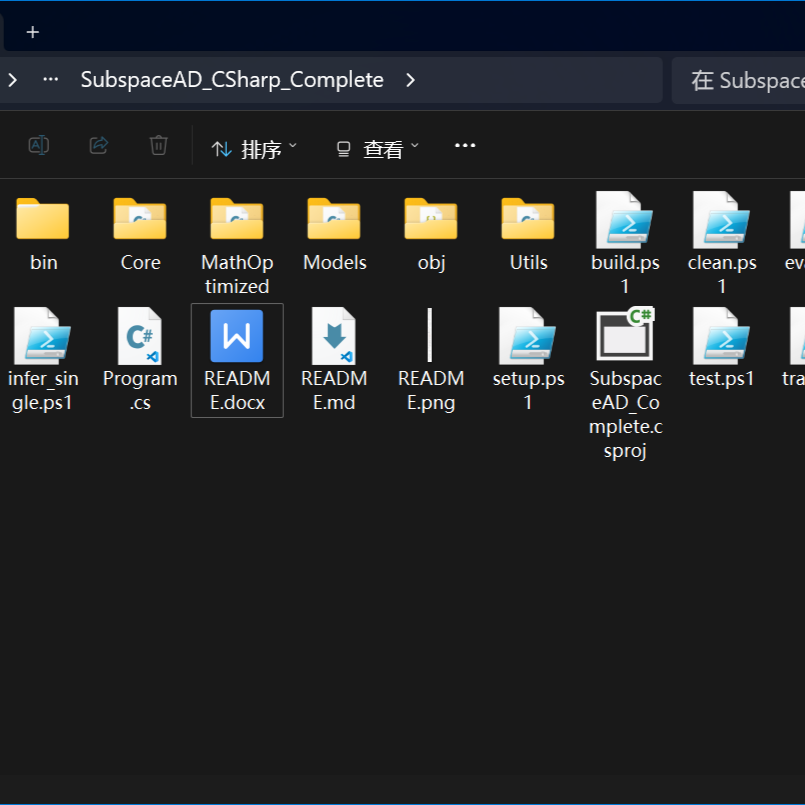This screenshot has height=805, width=805.
Task: Click the search box field
Action: (740, 80)
